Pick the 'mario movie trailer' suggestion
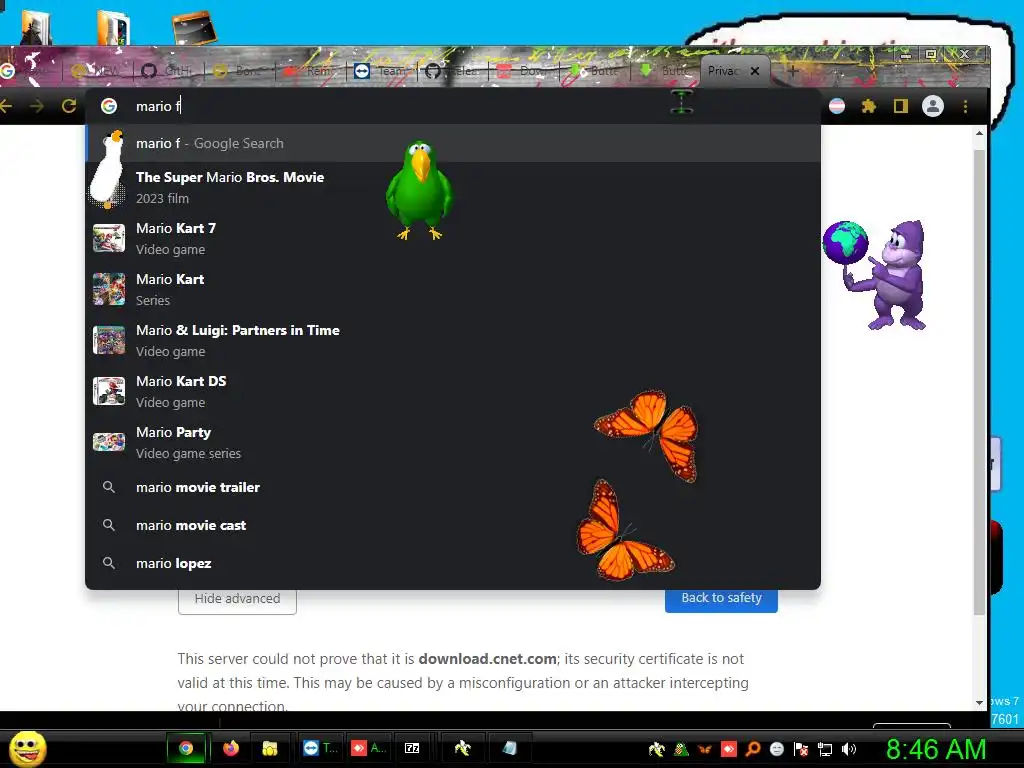This screenshot has height=768, width=1024. point(453,487)
